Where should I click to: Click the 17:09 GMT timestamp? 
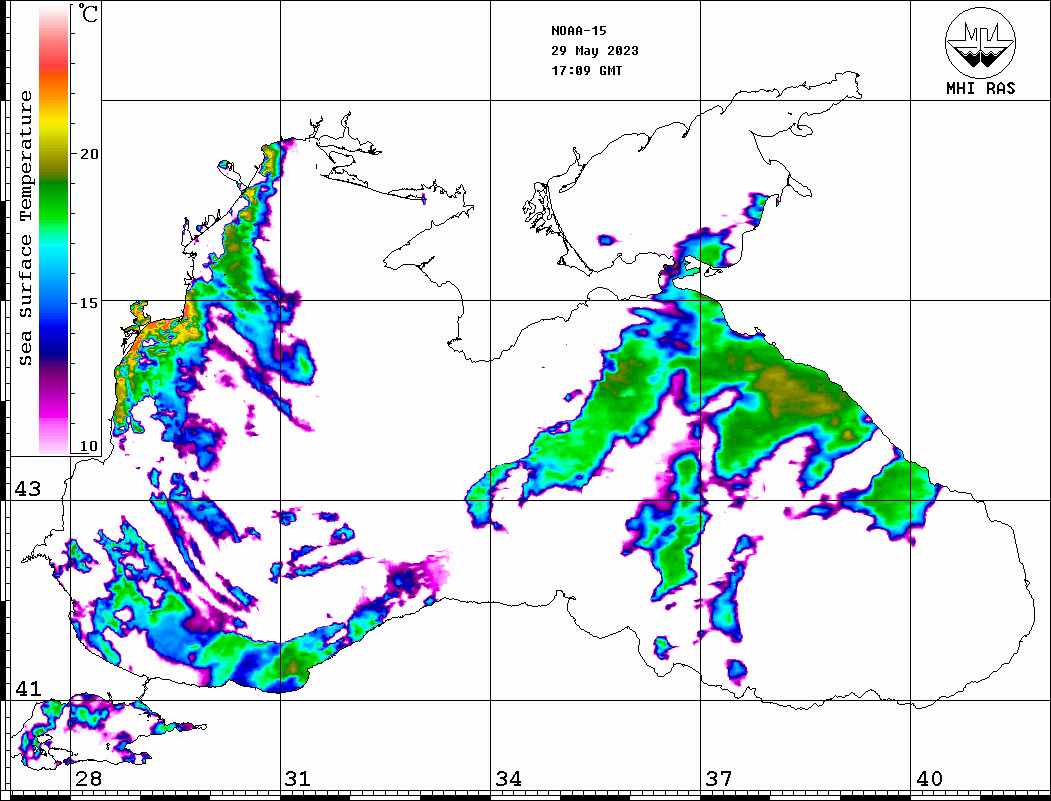pos(586,71)
